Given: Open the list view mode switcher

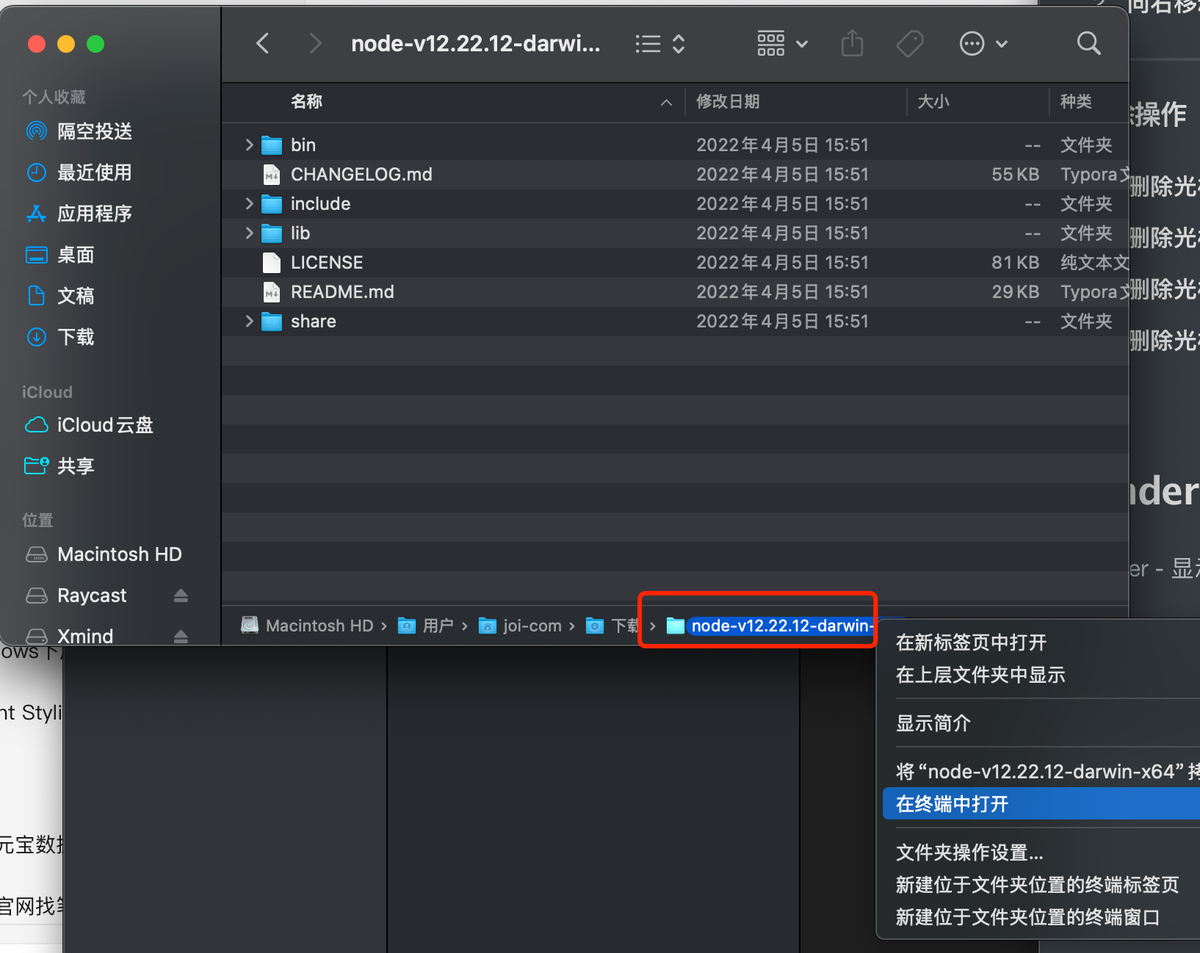Looking at the screenshot, I should (661, 44).
